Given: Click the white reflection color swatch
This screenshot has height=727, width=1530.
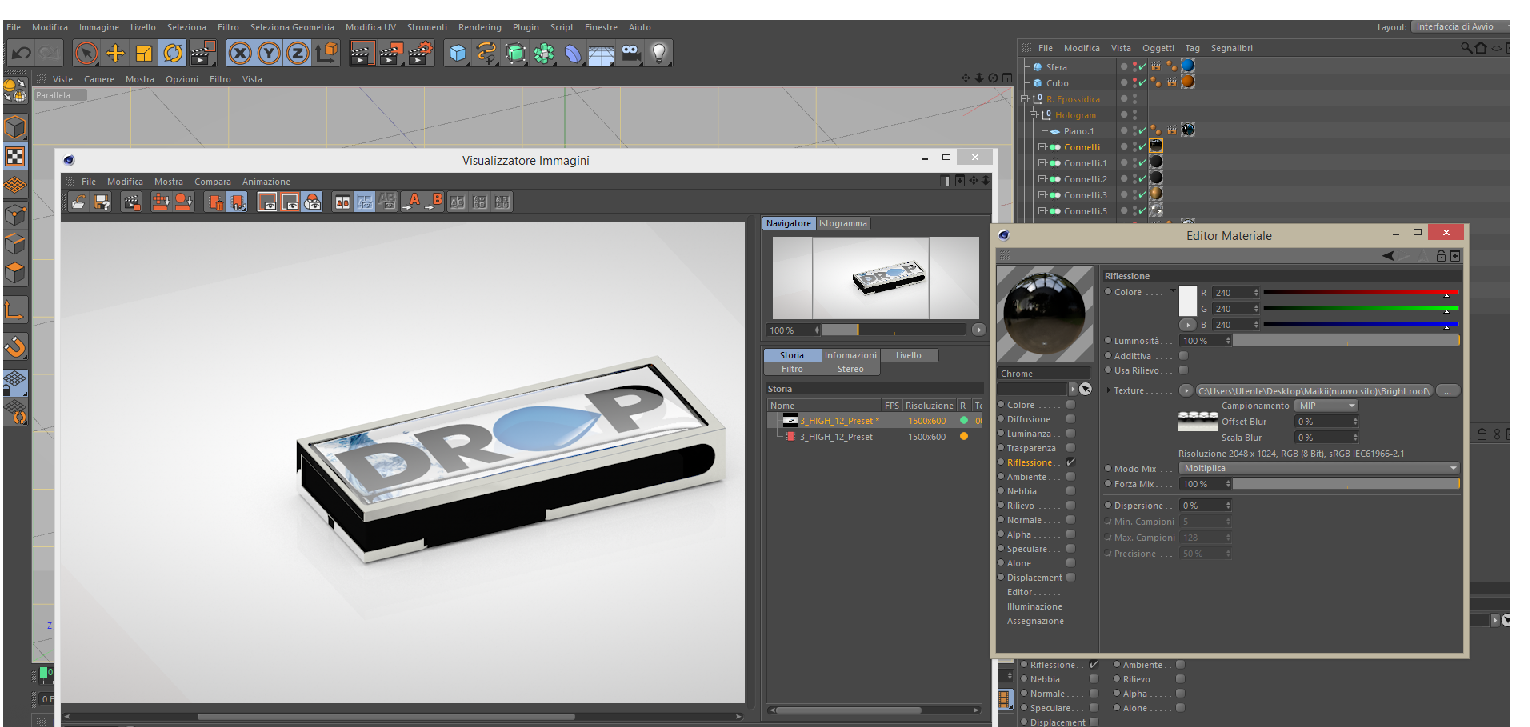Looking at the screenshot, I should coord(1188,301).
